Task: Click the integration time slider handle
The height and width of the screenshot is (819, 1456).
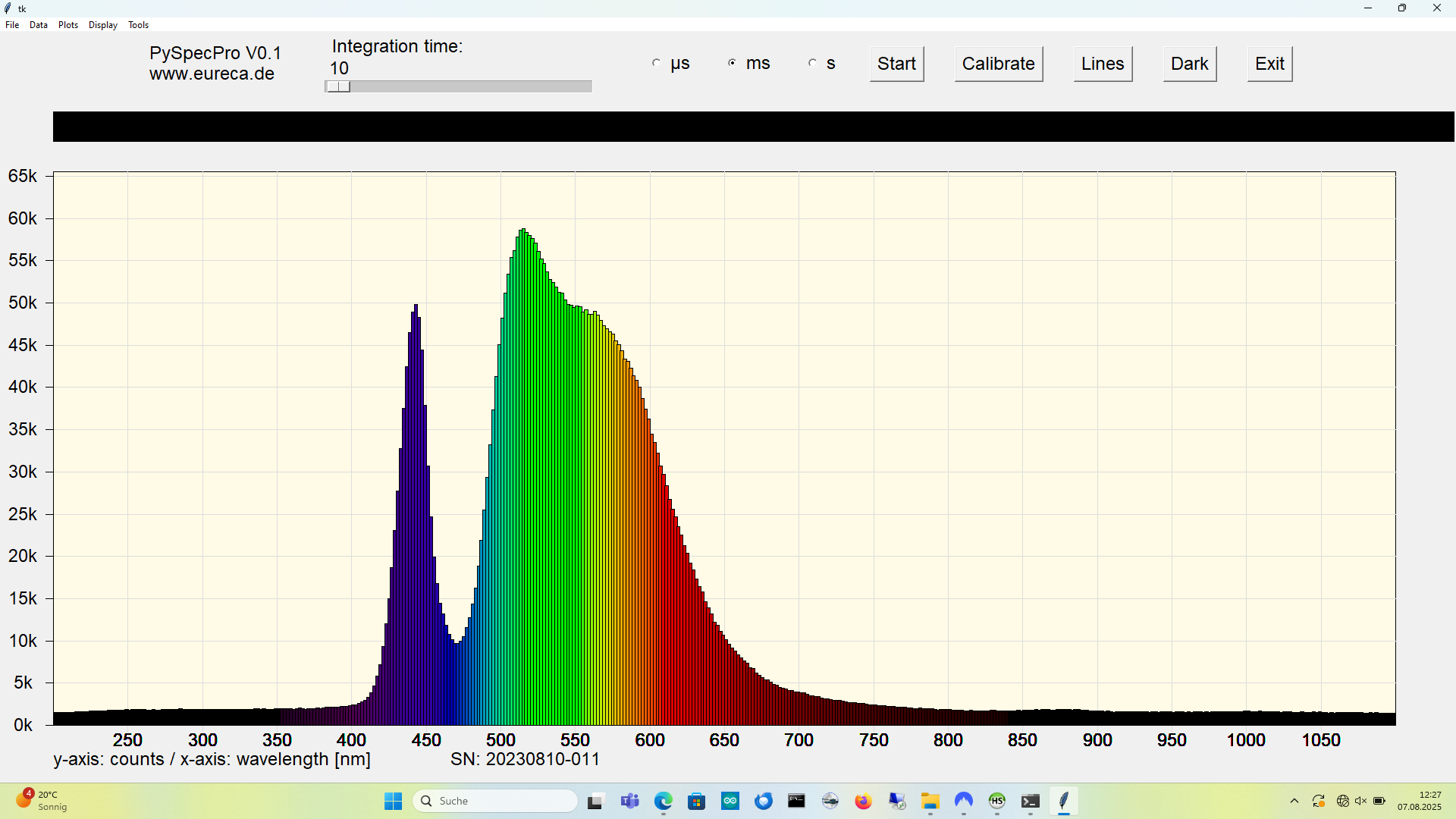Action: point(338,86)
